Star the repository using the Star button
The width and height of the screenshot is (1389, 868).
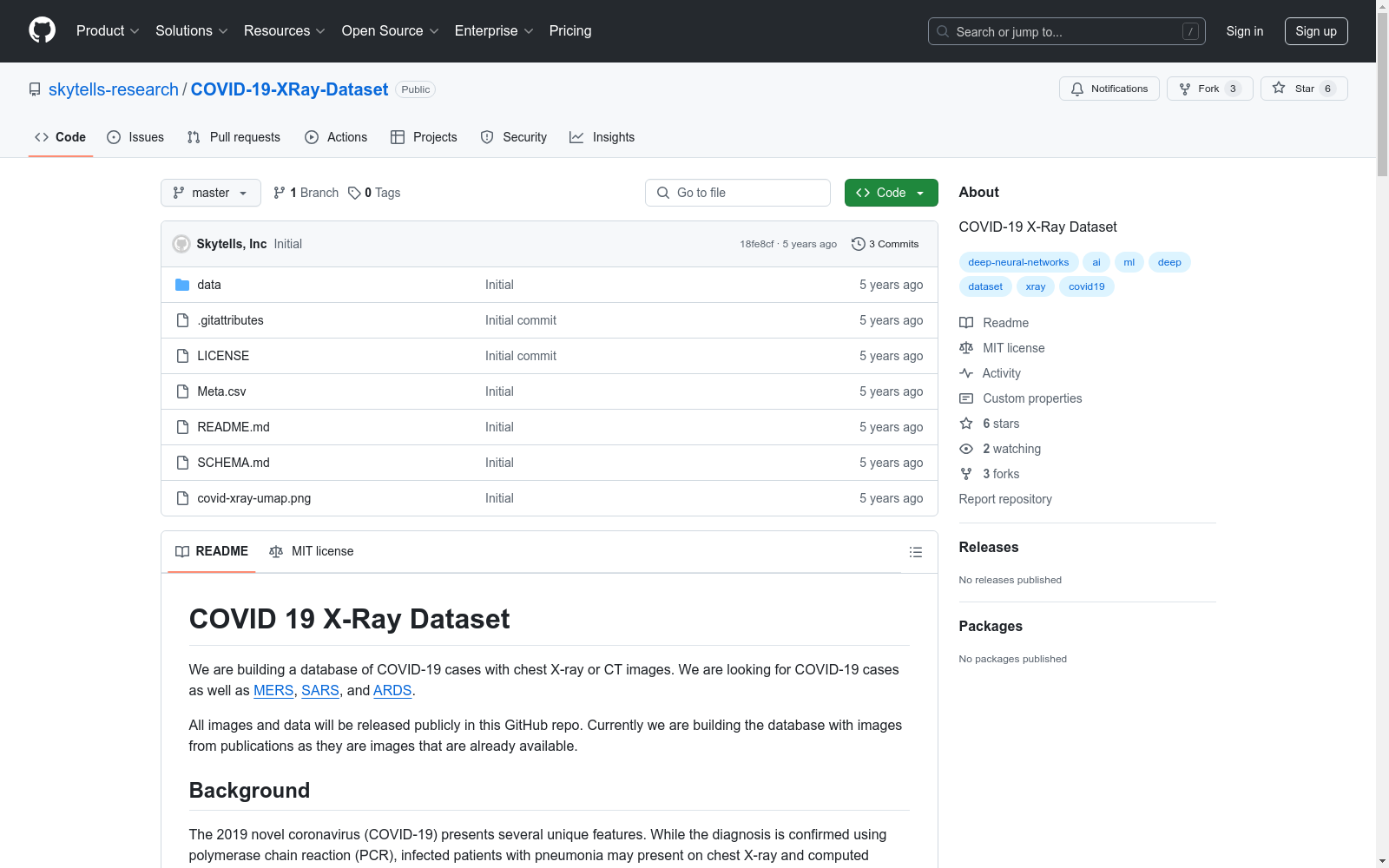pos(1304,89)
